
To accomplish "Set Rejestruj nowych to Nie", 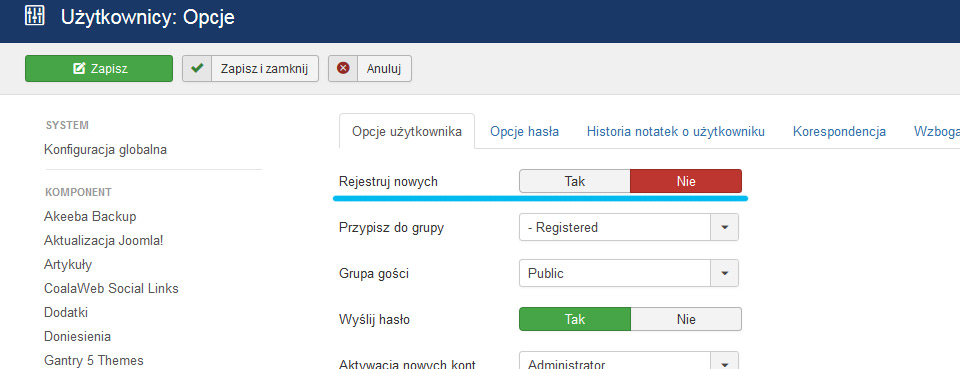I will (686, 181).
